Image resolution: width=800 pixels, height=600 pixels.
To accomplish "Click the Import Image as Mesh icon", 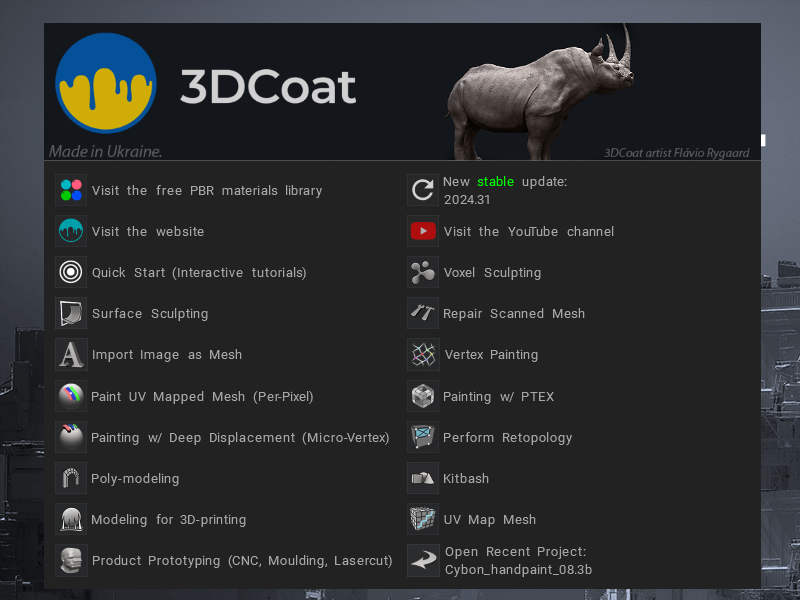I will (x=71, y=354).
